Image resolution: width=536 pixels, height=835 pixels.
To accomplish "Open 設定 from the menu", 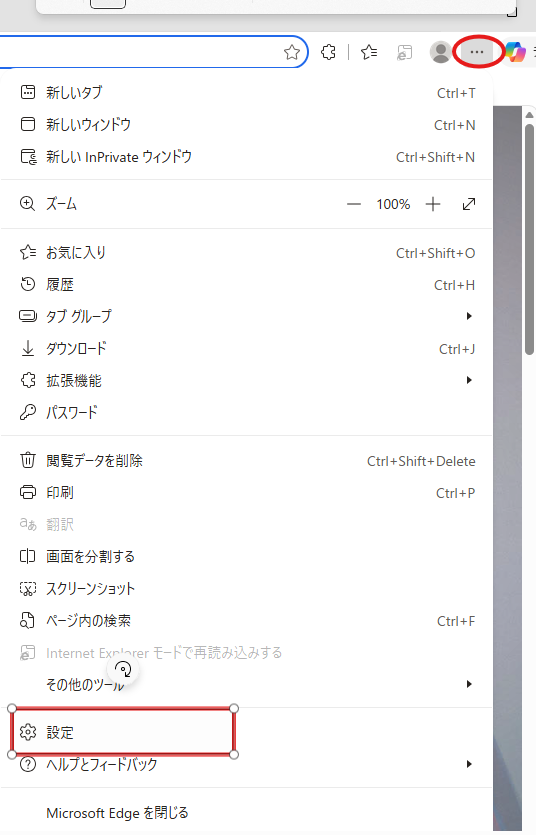I will [x=247, y=733].
